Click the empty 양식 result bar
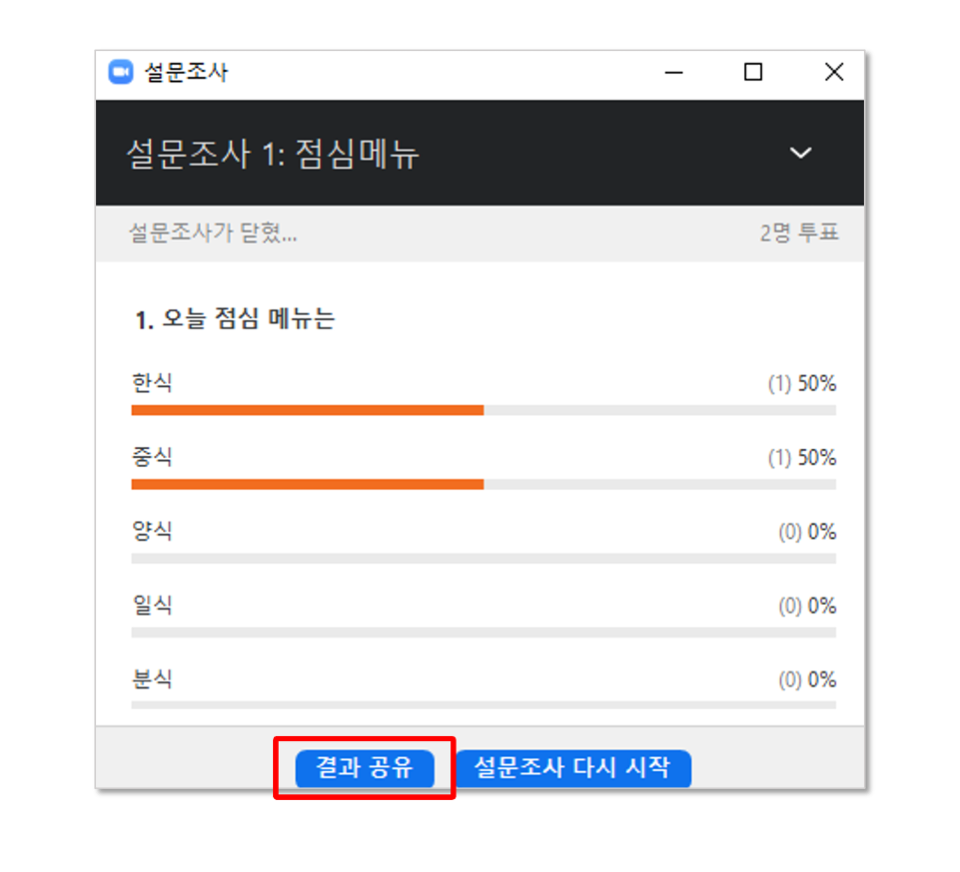960x872 pixels. tap(484, 558)
